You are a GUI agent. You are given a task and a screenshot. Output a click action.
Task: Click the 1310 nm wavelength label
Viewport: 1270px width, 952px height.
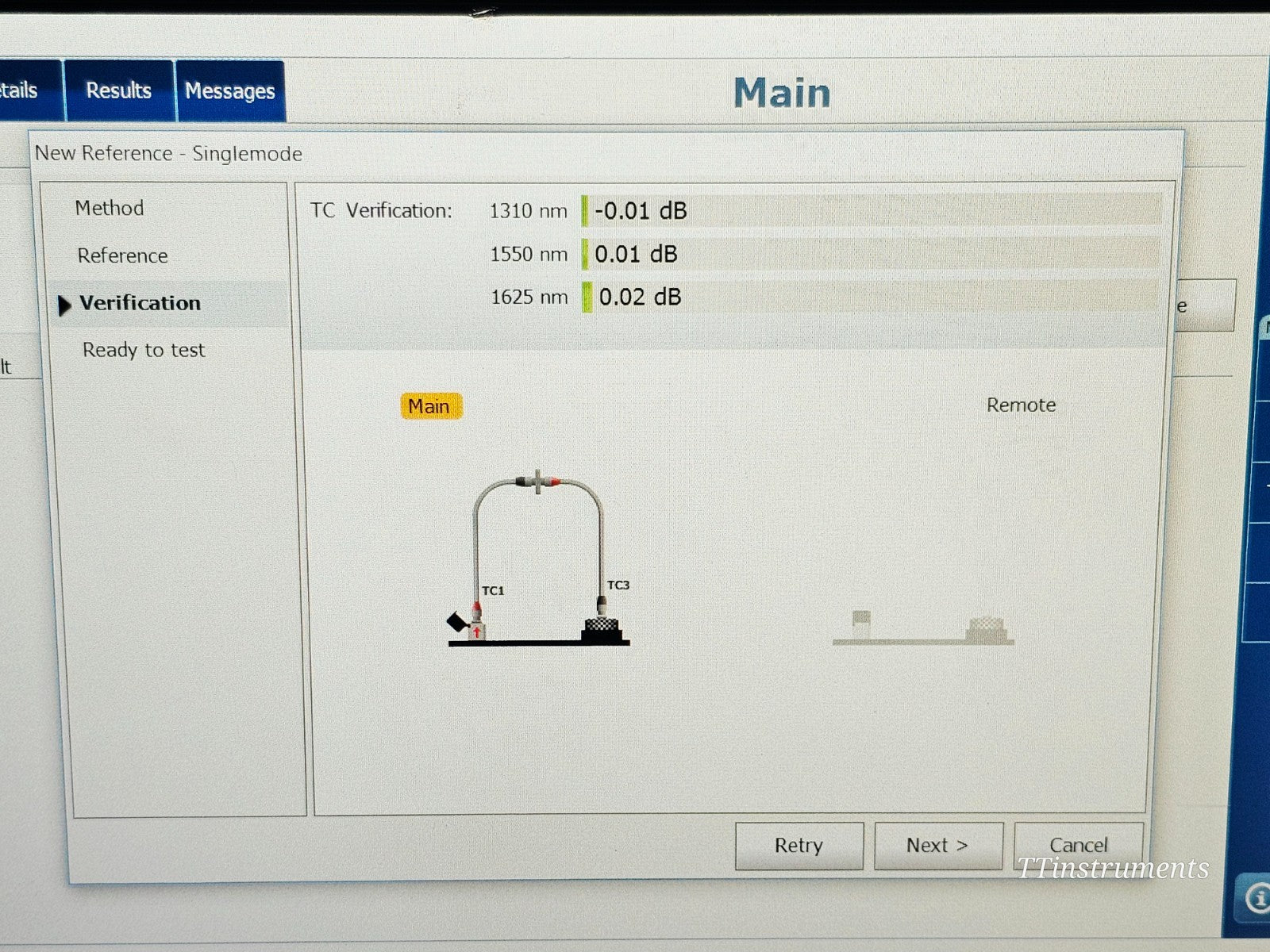click(528, 211)
